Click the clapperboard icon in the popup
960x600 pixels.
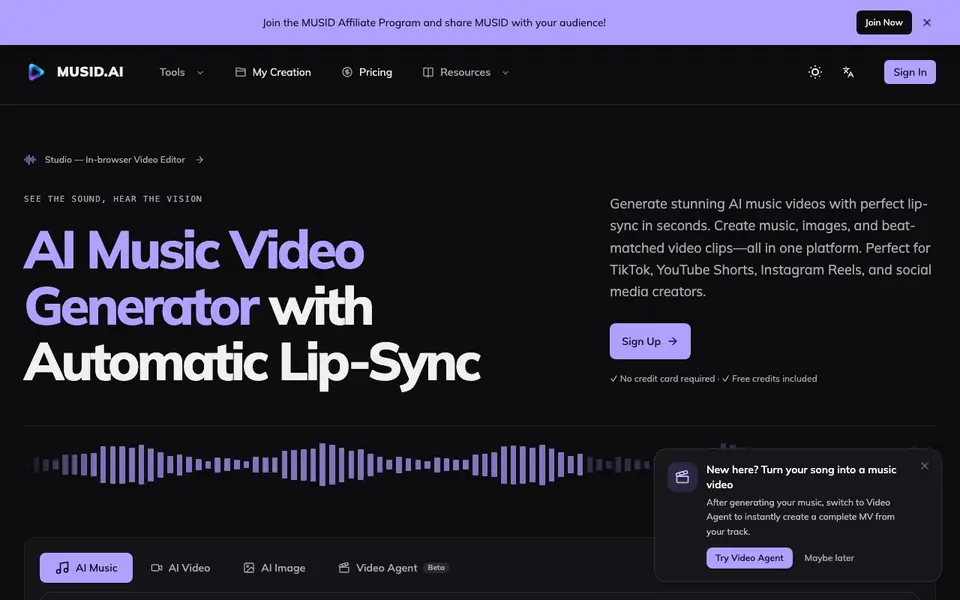coord(683,477)
